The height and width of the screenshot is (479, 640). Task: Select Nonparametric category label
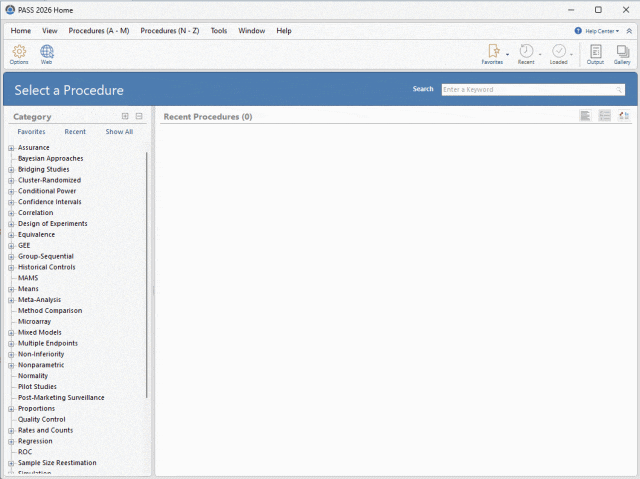pos(41,365)
